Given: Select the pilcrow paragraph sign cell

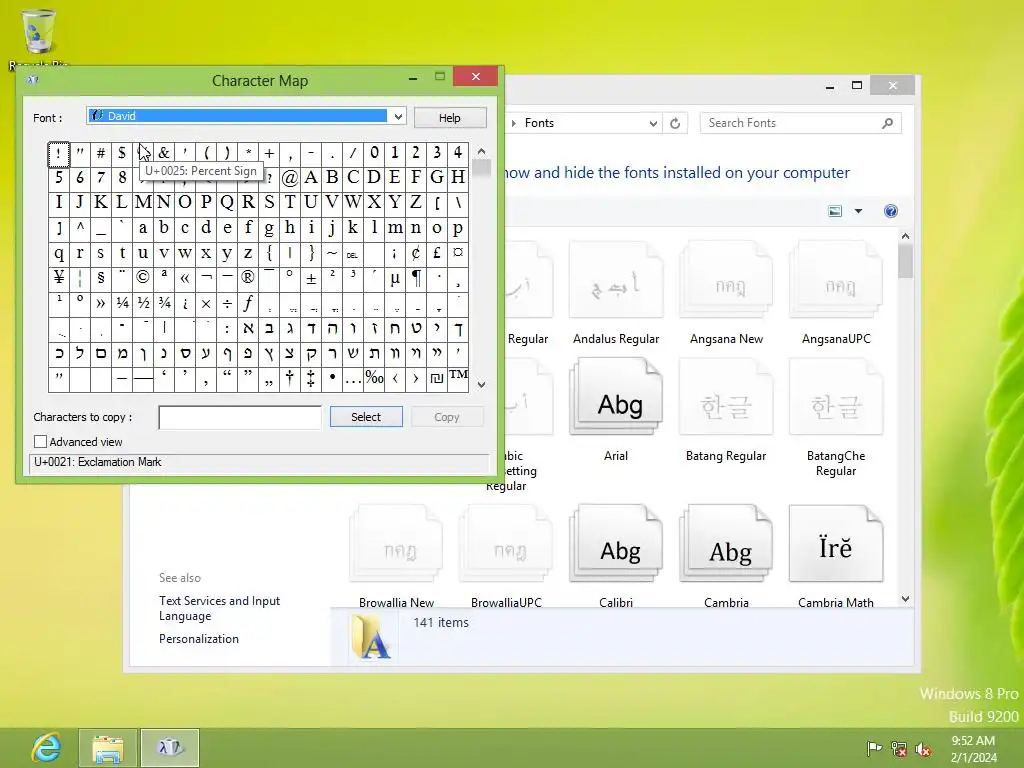Looking at the screenshot, I should [x=416, y=278].
